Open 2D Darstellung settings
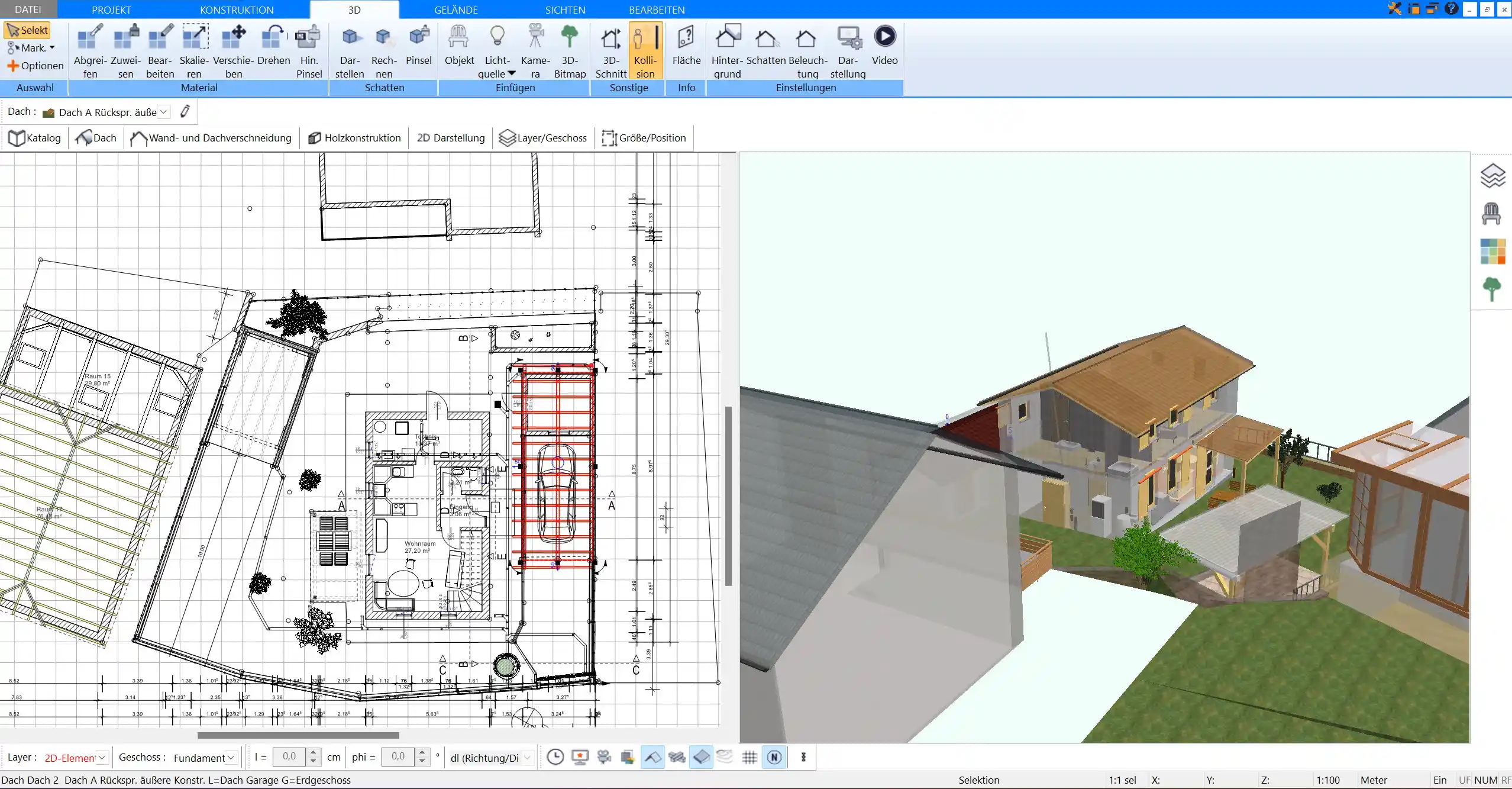The height and width of the screenshot is (789, 1512). [x=451, y=138]
